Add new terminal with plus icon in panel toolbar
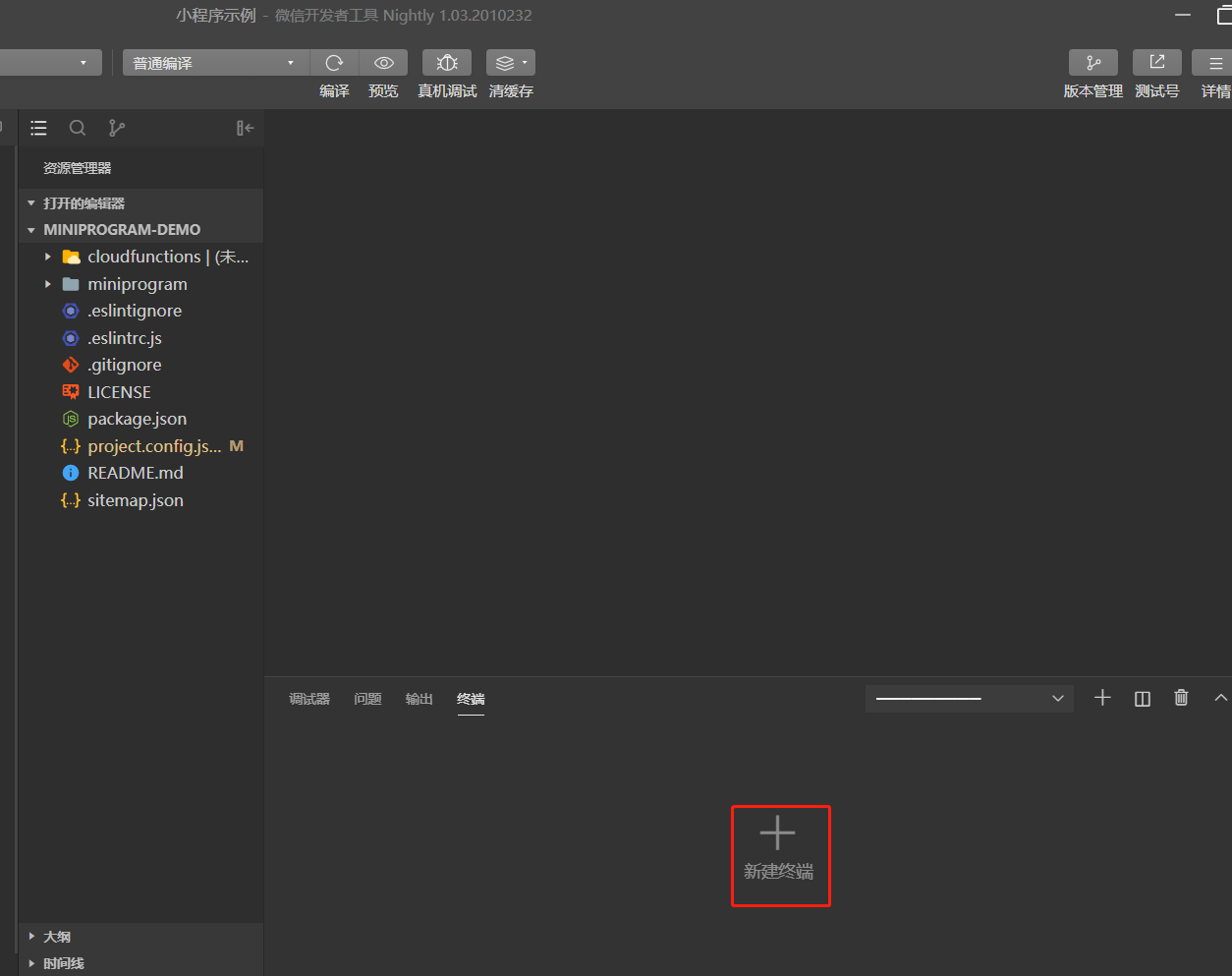The image size is (1232, 976). pyautogui.click(x=1102, y=698)
